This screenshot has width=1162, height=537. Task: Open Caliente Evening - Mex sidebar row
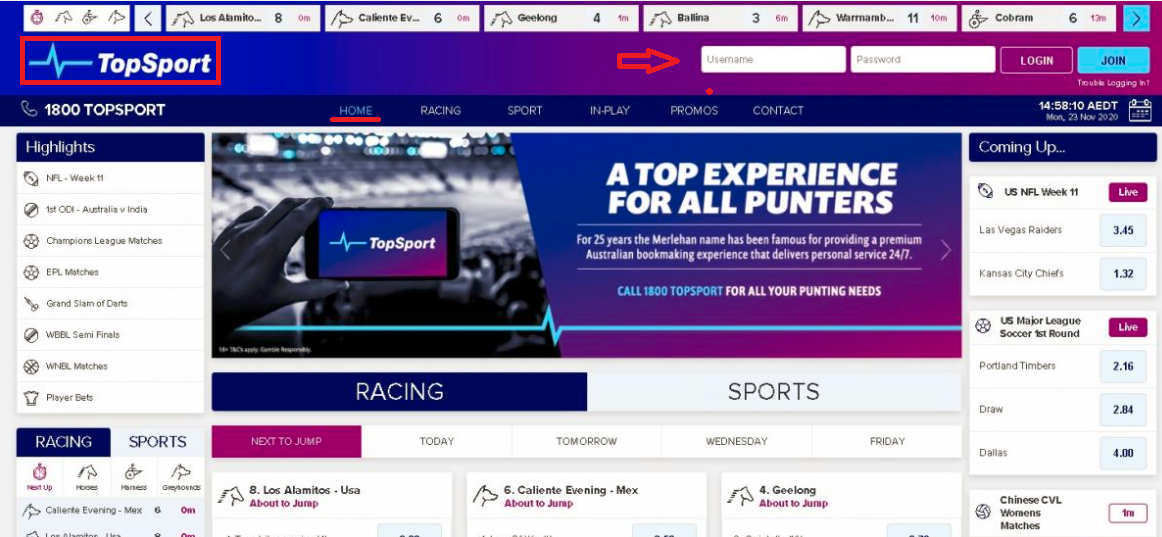tap(110, 510)
